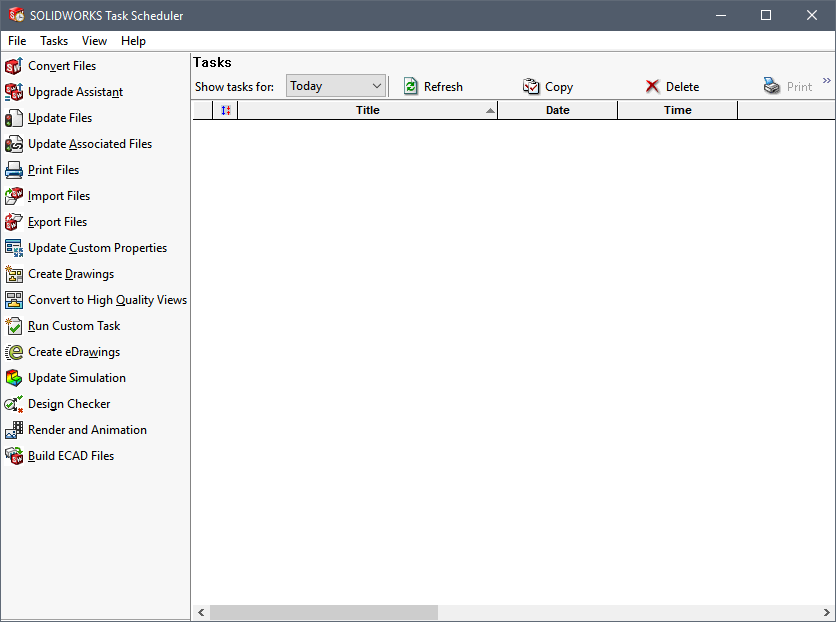Click the Delete button label

pos(682,87)
